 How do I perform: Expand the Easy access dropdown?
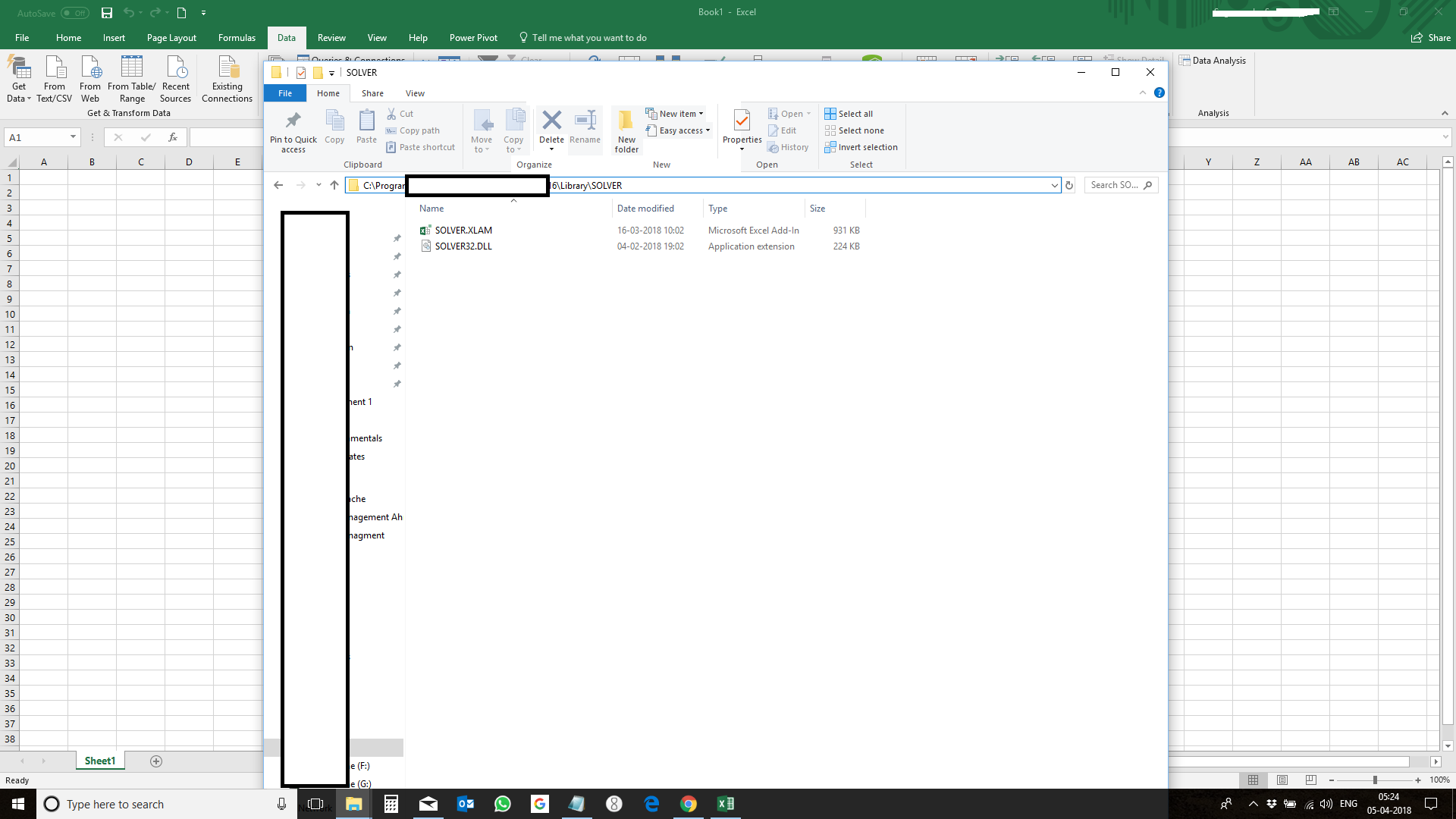[708, 130]
